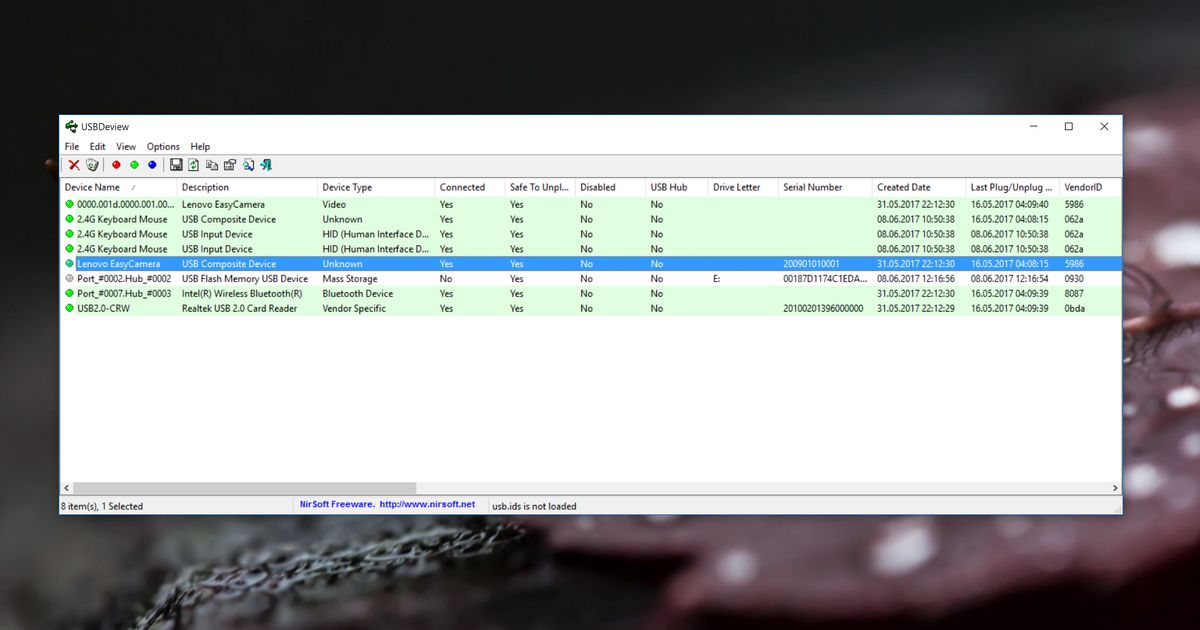Click the gray status dot beside Port_#0002.Hub_#0002
Image resolution: width=1200 pixels, height=630 pixels.
pyautogui.click(x=68, y=278)
